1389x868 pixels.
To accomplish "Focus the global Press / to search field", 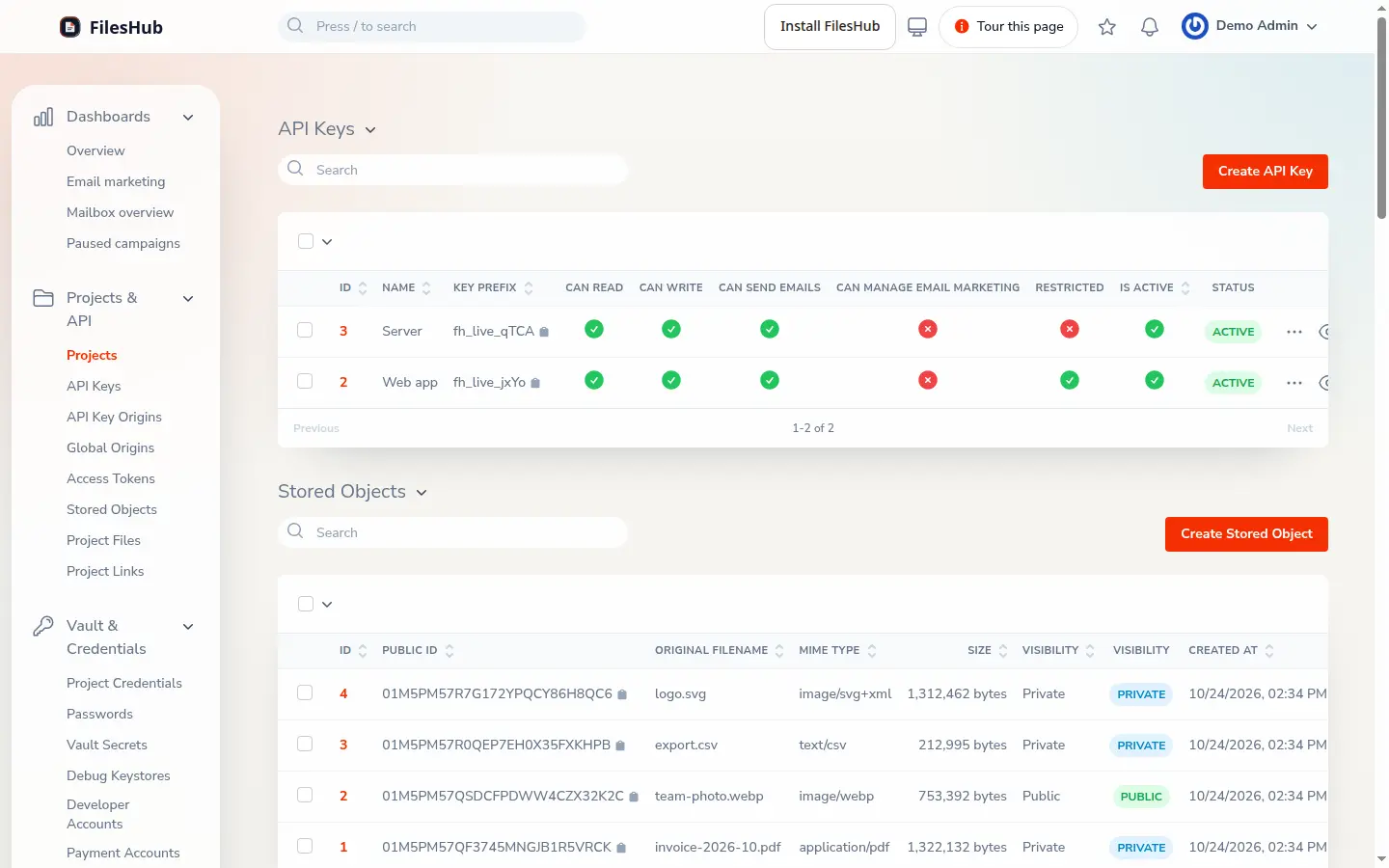I will click(432, 27).
